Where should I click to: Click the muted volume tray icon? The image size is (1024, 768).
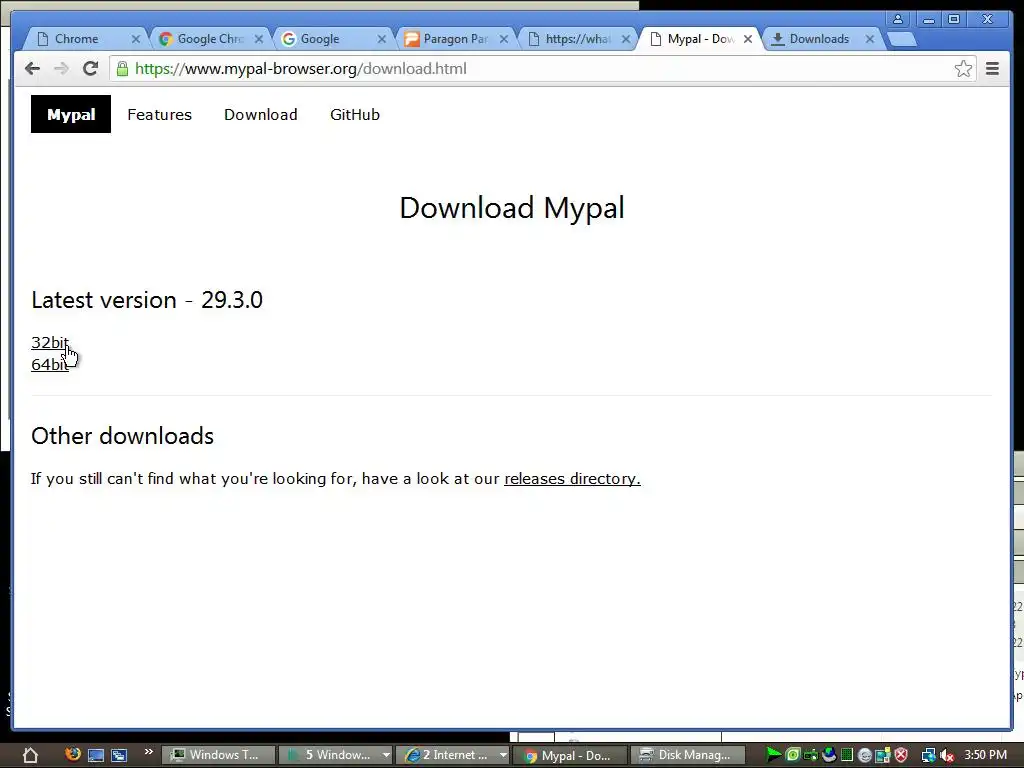(x=947, y=756)
